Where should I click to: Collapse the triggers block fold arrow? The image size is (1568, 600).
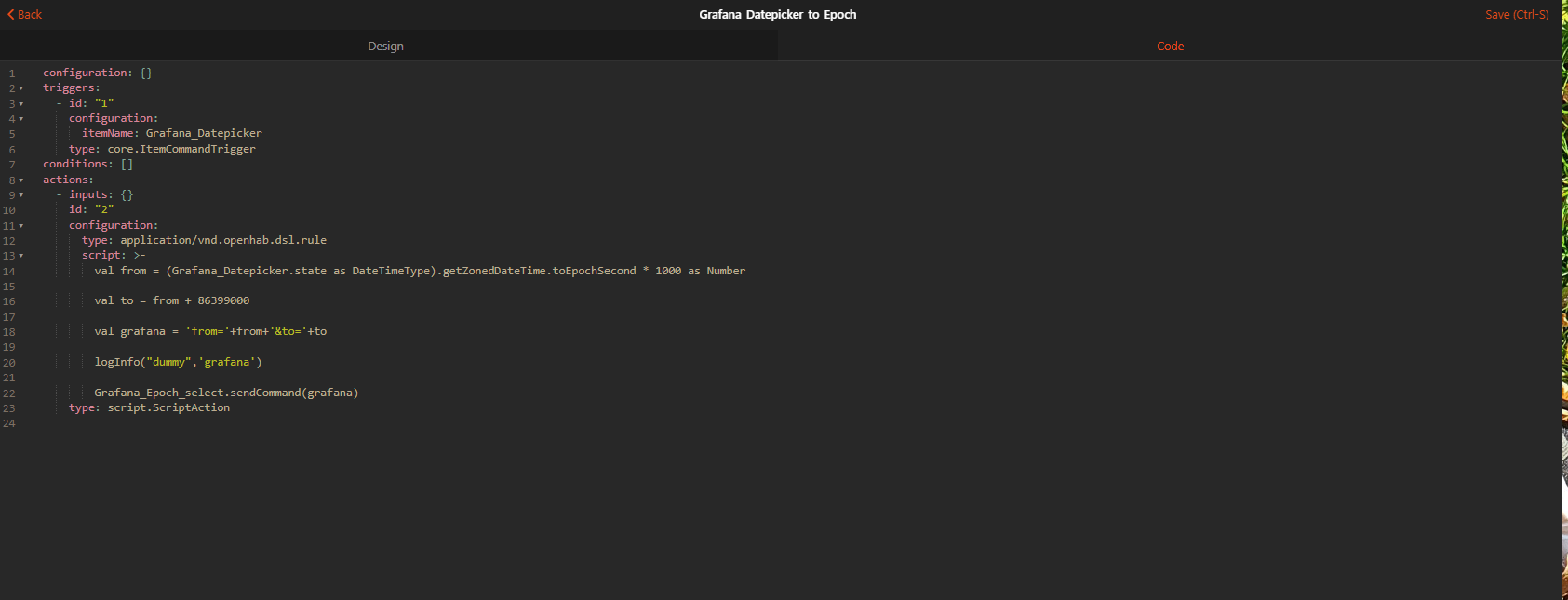pos(21,88)
